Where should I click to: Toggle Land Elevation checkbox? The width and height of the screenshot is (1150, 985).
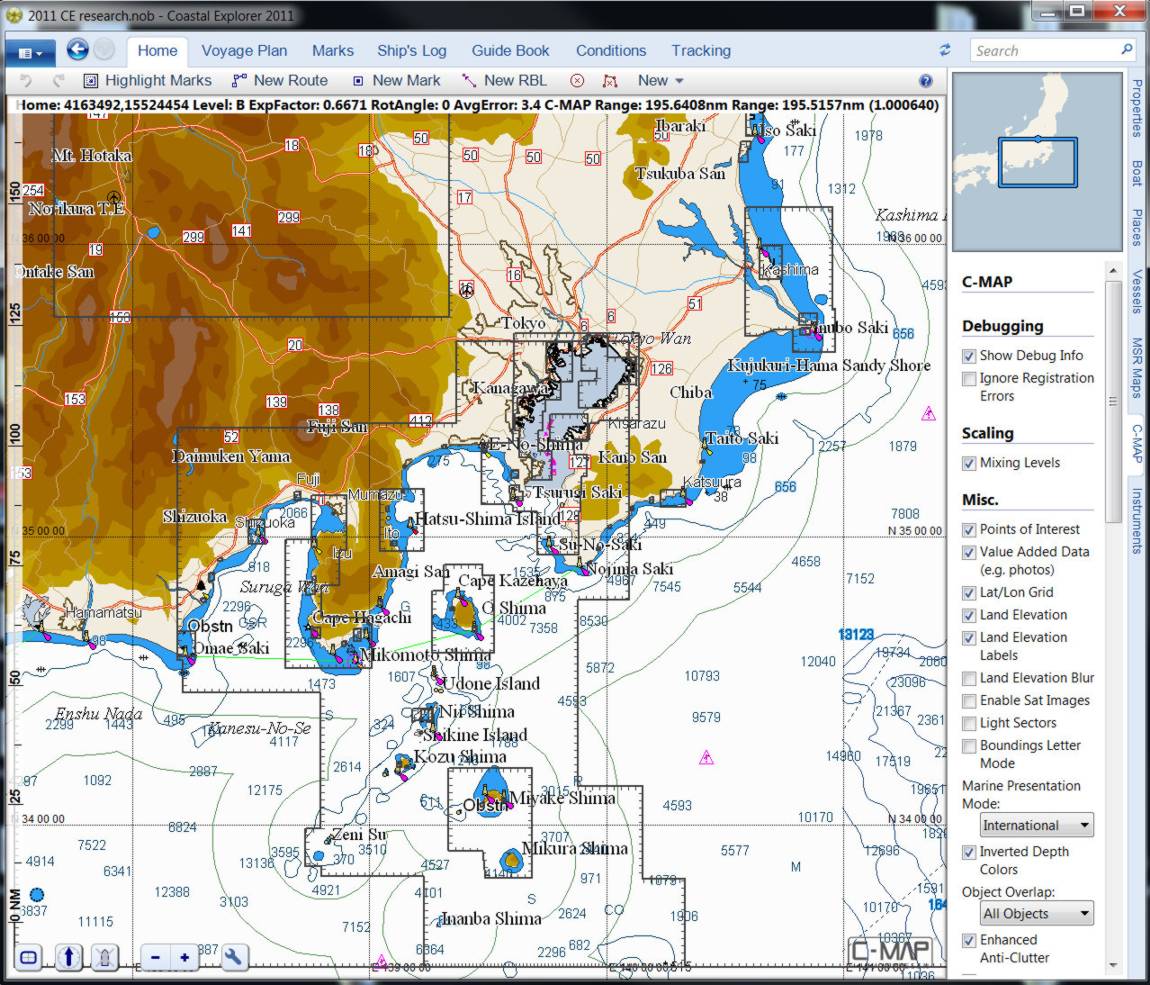969,615
